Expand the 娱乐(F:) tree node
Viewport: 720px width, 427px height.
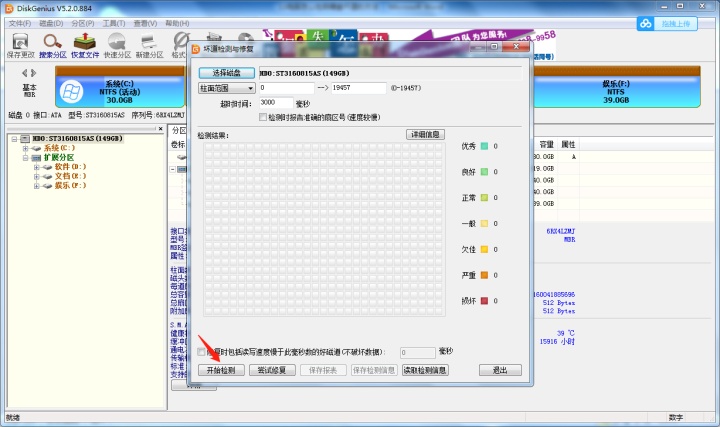pos(36,186)
